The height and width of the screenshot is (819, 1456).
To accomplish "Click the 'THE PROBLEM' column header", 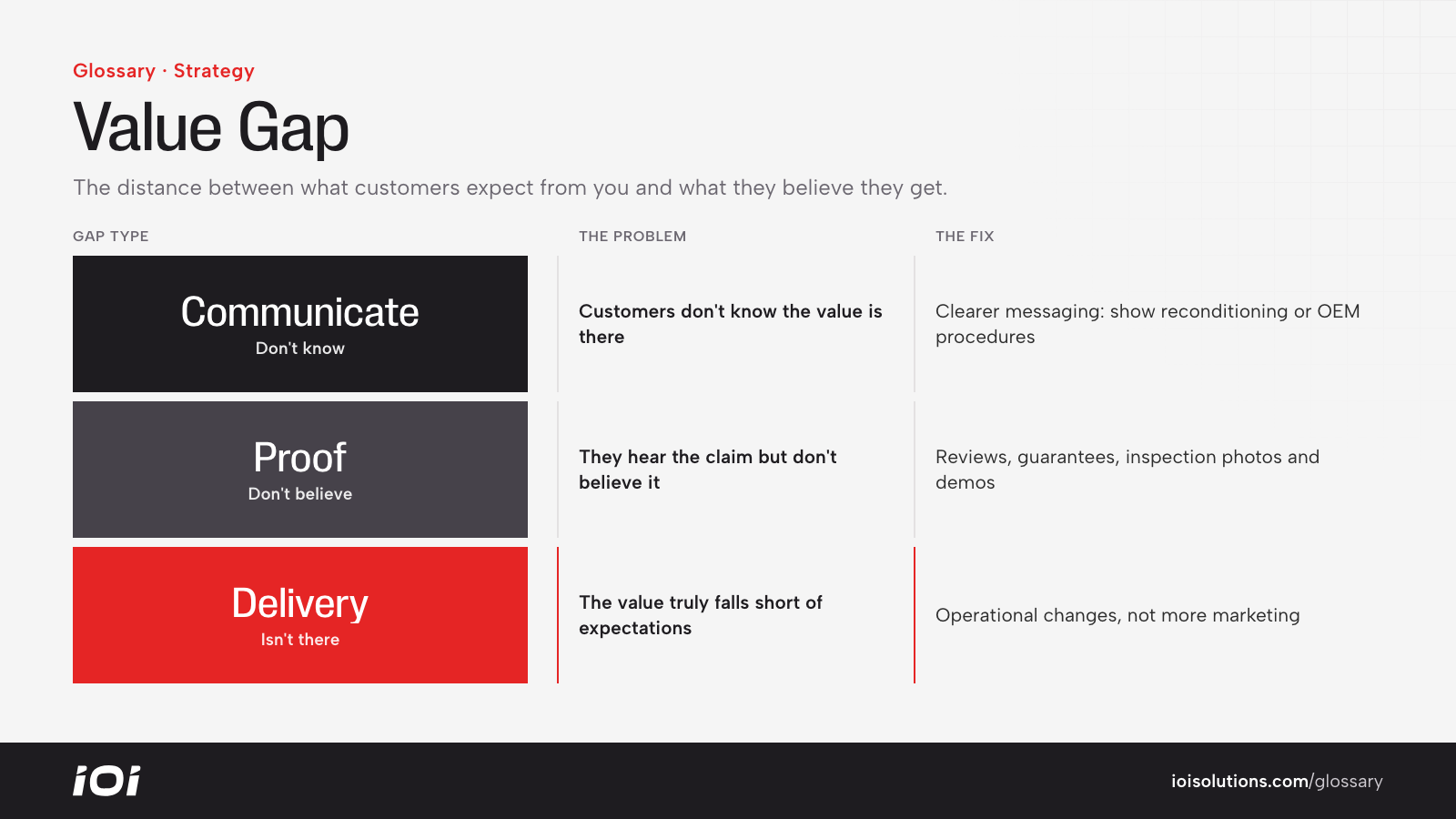I will tap(632, 237).
